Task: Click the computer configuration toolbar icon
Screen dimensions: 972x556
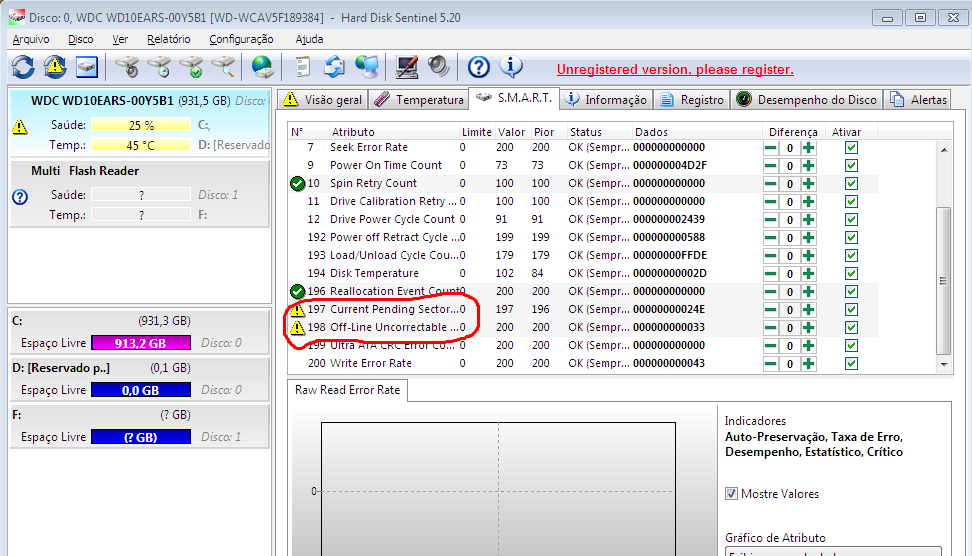Action: pos(407,66)
